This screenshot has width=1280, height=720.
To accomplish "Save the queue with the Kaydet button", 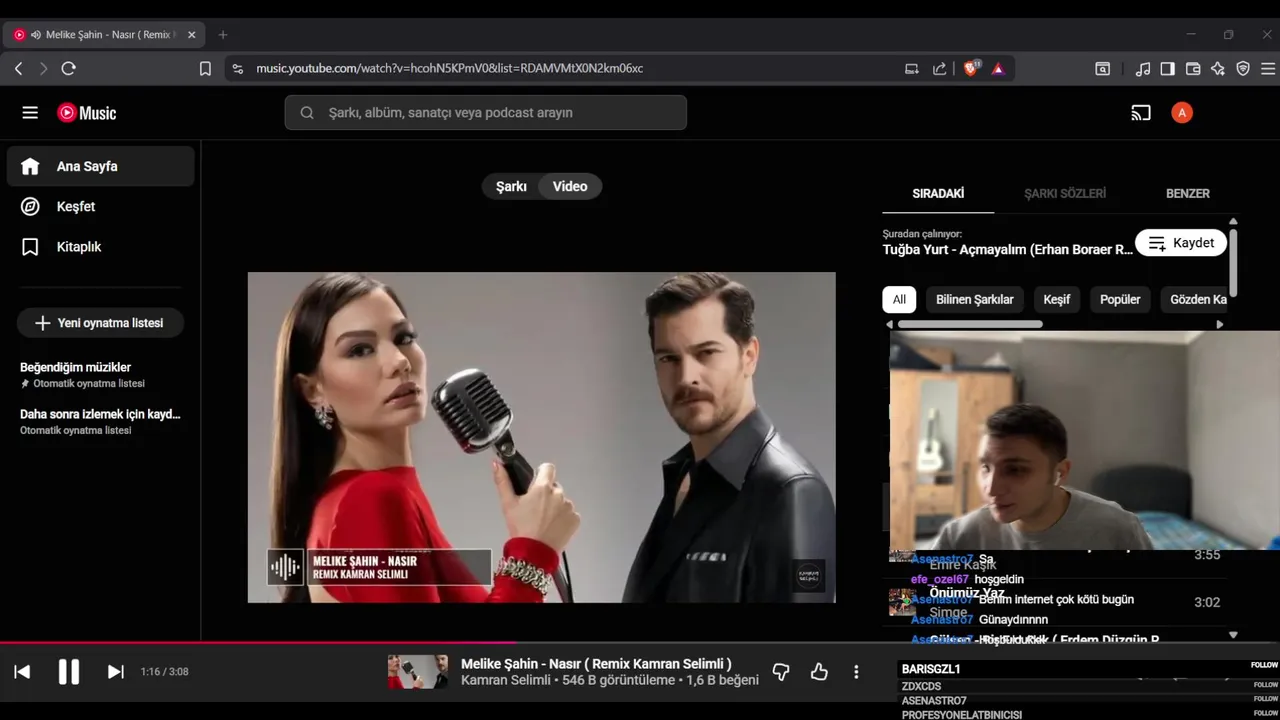I will pos(1181,243).
